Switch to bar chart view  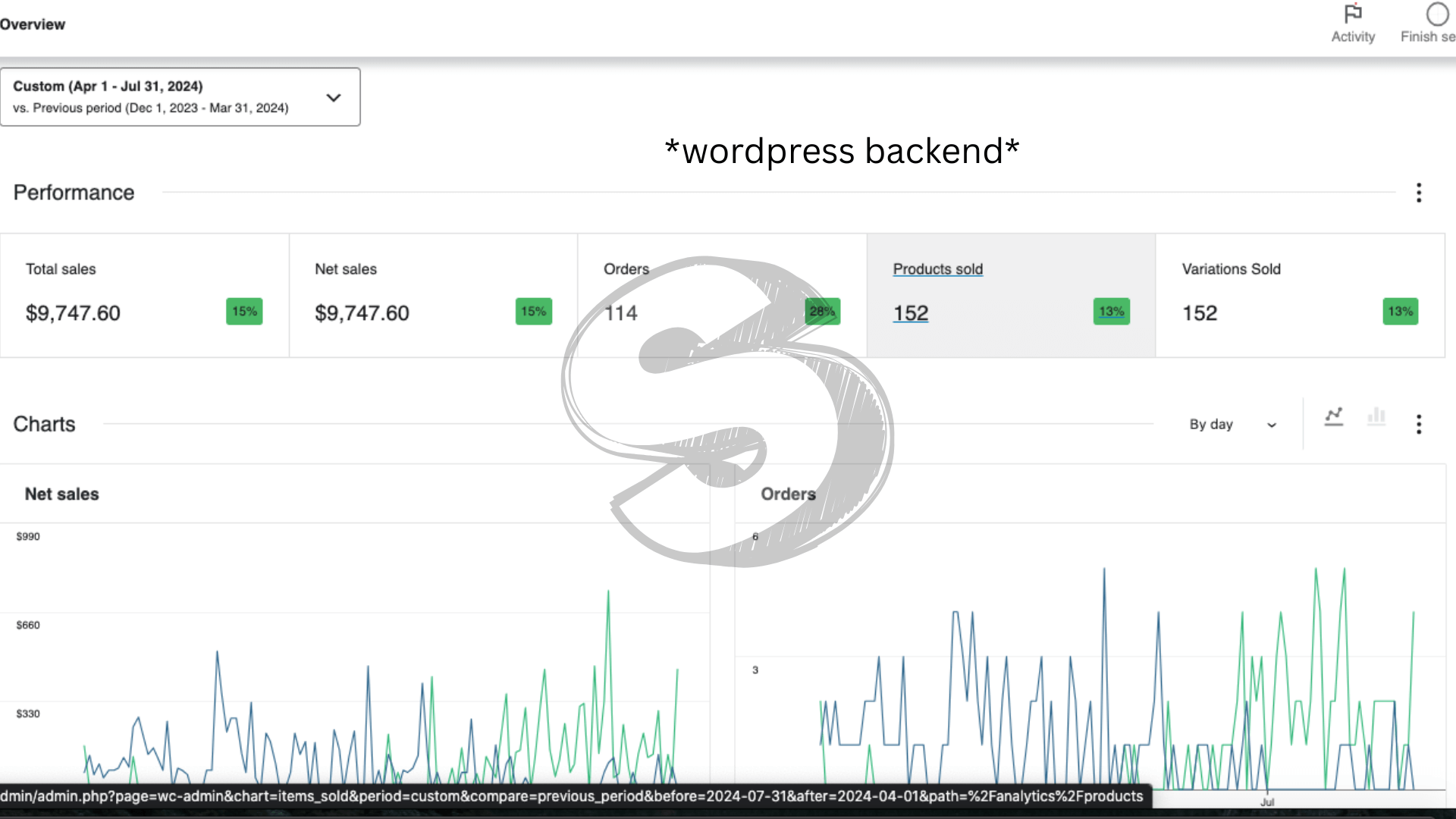(x=1376, y=416)
